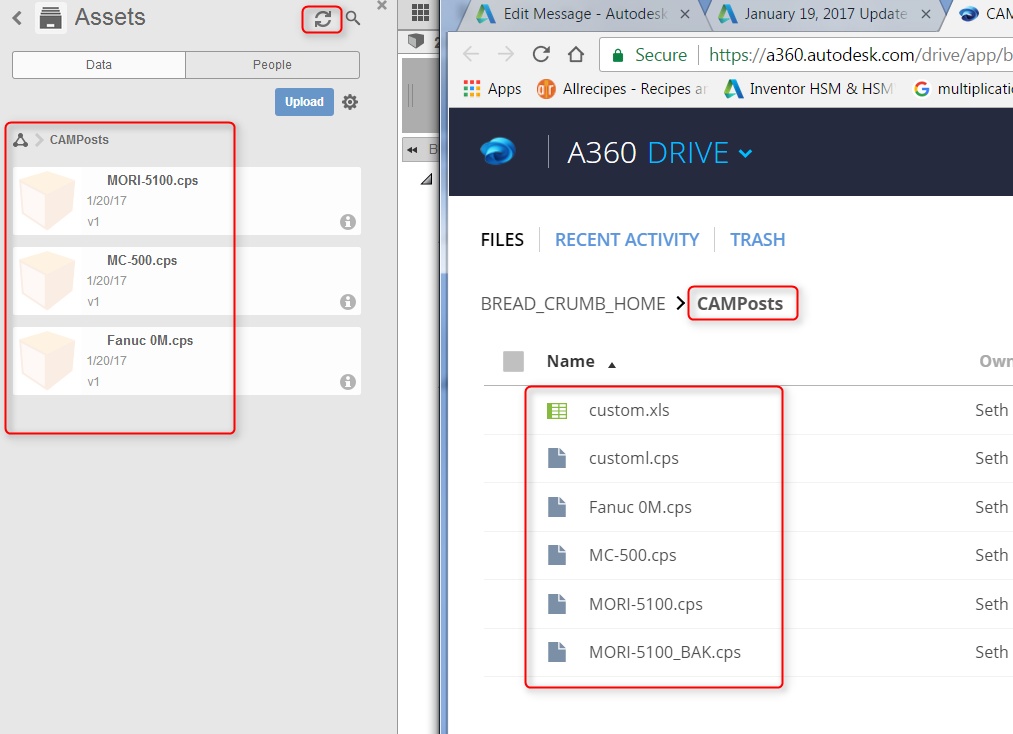Click the back arrow in Assets panel

[x=17, y=17]
